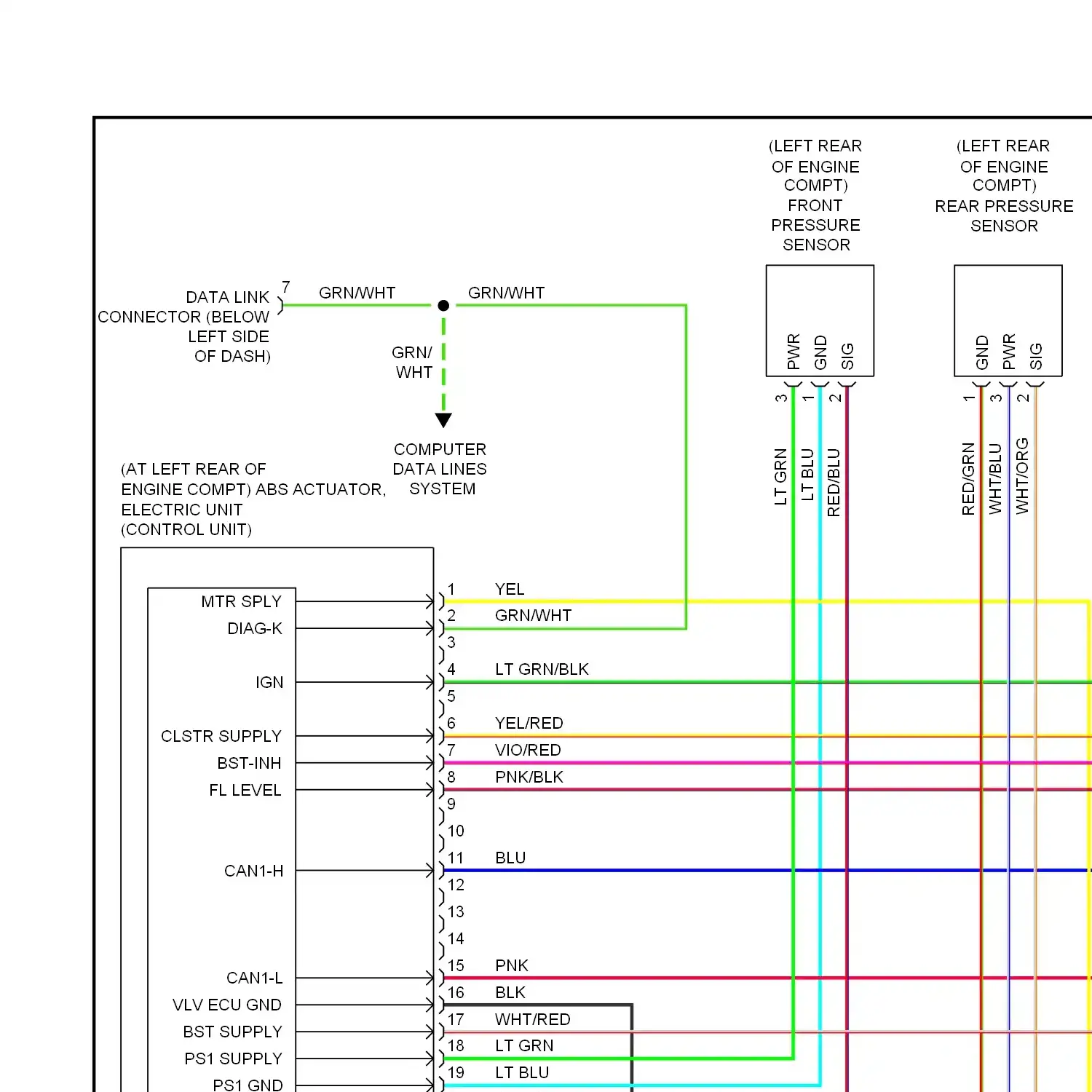
Task: Select the vertical RED/GRN wire label
Action: click(x=968, y=479)
